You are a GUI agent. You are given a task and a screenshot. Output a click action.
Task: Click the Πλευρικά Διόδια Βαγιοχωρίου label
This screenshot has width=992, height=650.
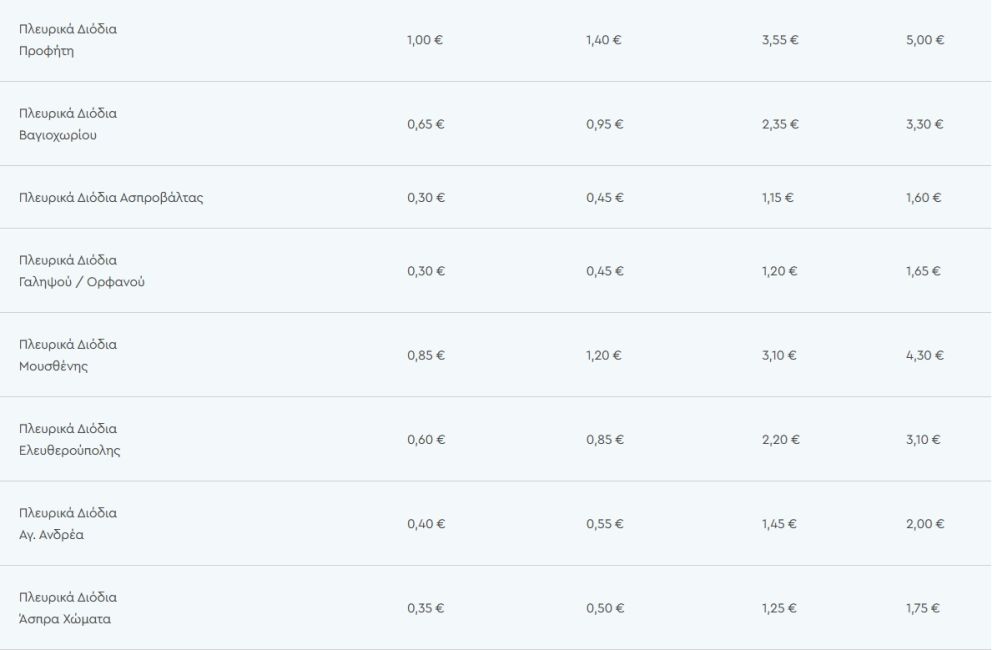point(68,124)
